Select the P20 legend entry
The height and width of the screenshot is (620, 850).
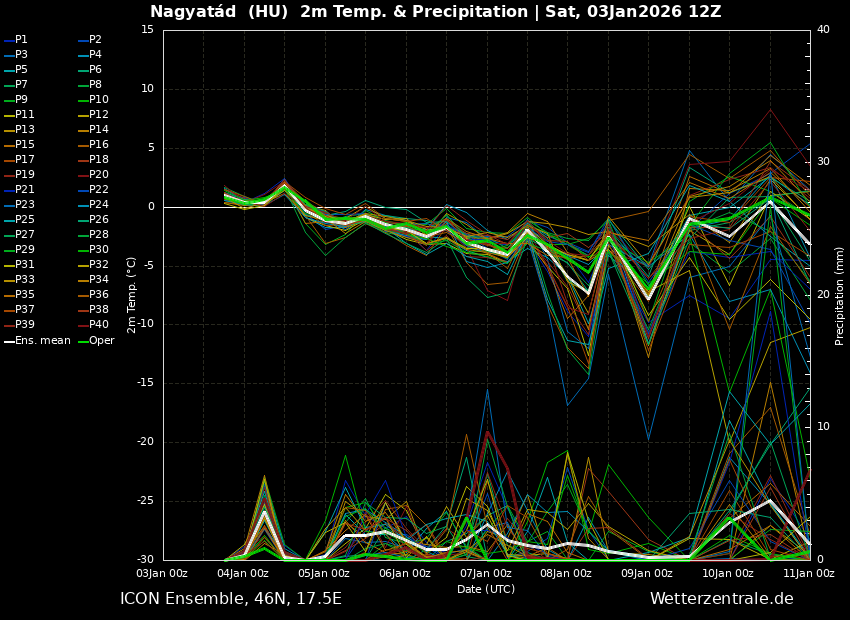point(98,175)
